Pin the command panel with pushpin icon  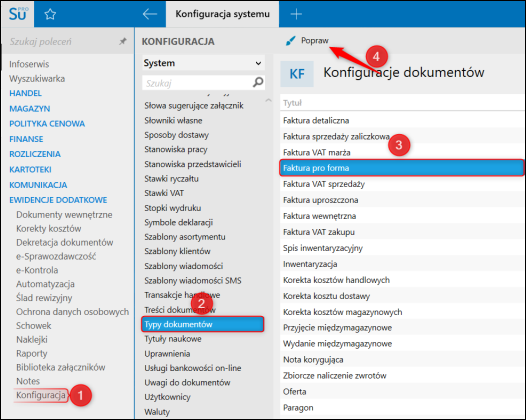123,41
